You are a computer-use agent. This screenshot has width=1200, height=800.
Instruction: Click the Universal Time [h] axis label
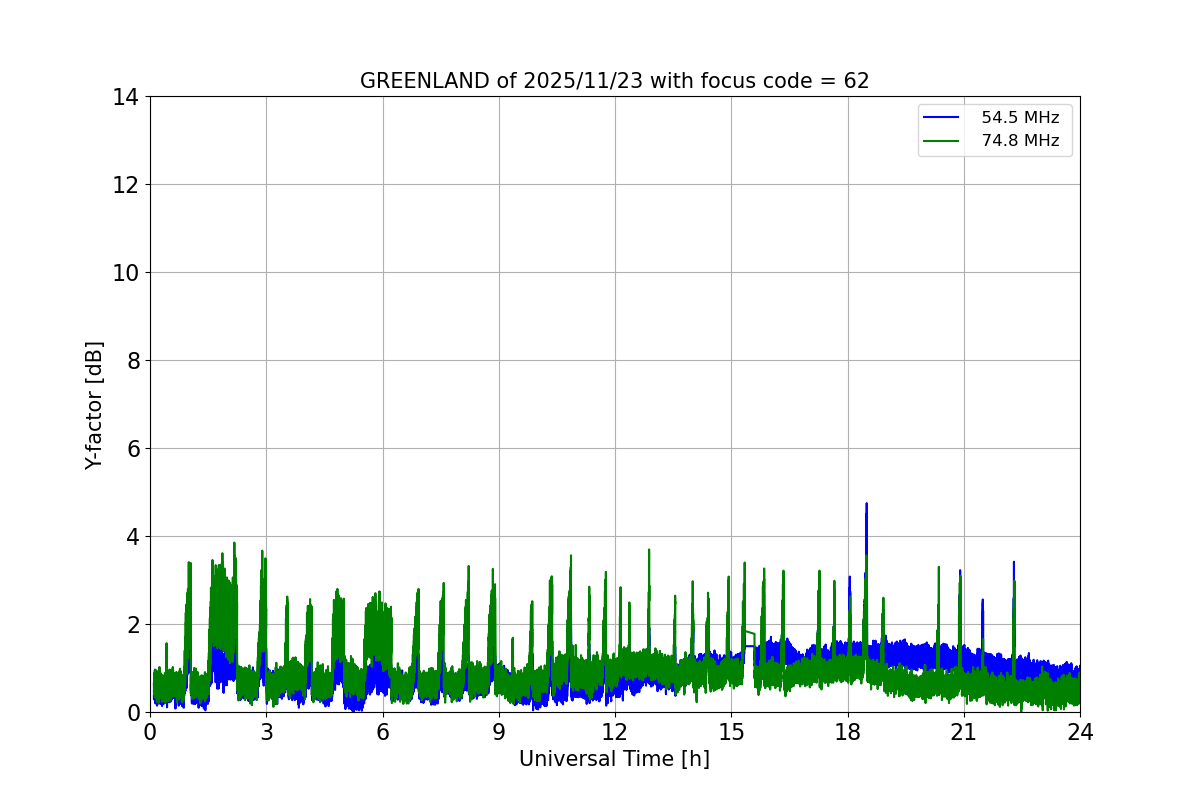tap(614, 760)
